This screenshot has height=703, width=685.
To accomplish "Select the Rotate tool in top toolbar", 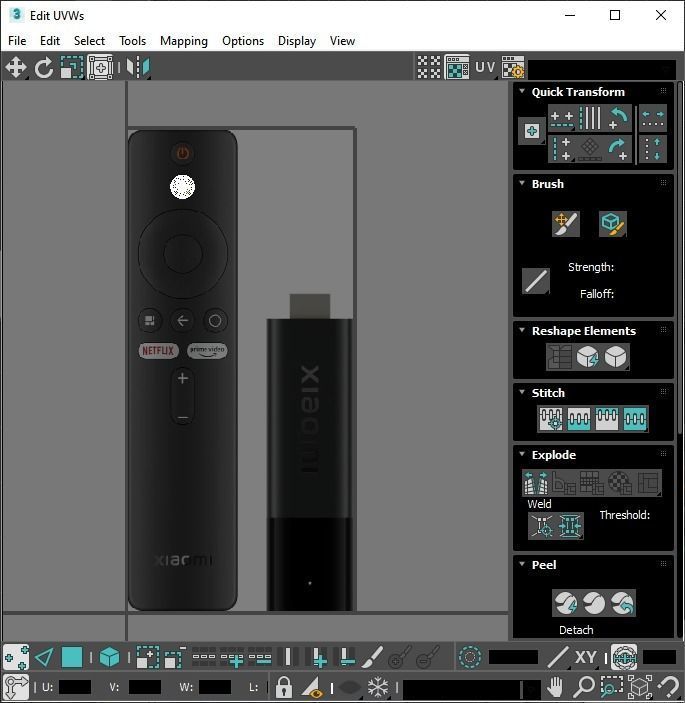I will (x=44, y=67).
